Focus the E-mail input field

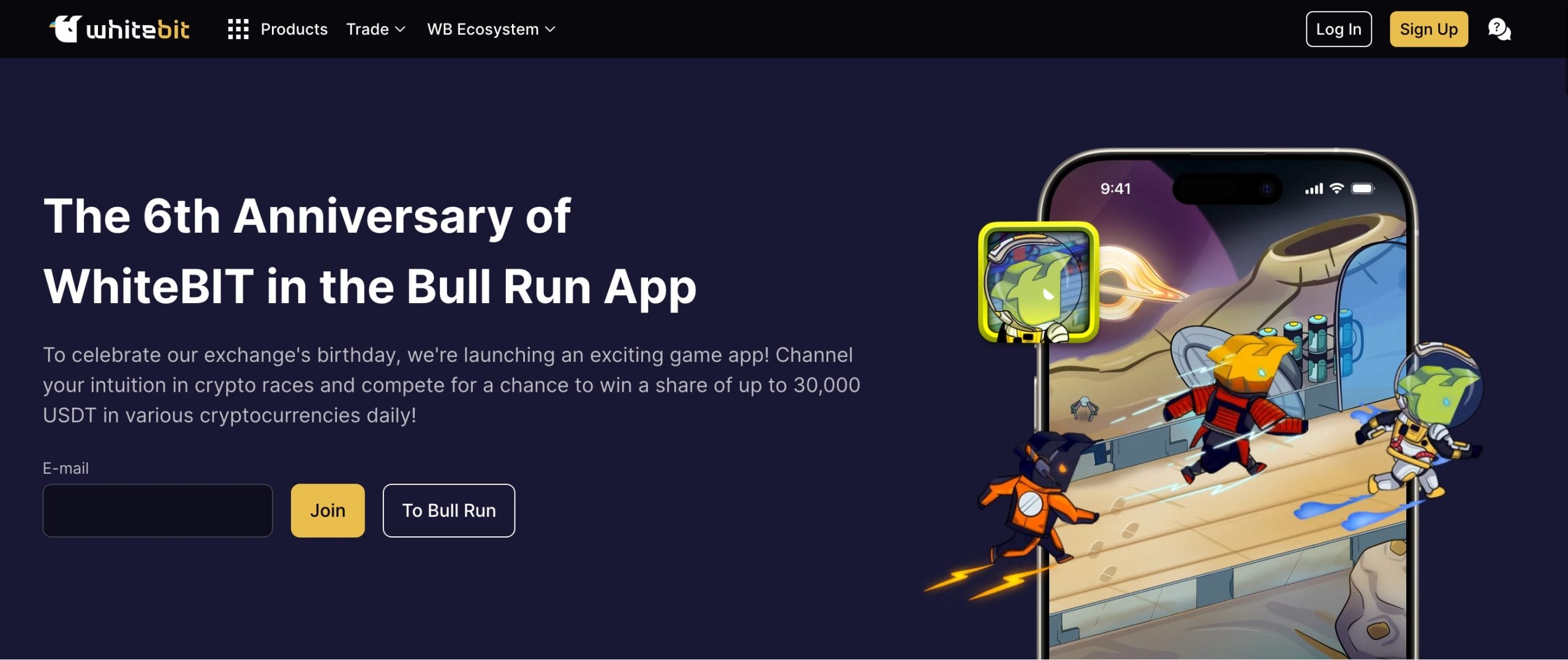157,510
